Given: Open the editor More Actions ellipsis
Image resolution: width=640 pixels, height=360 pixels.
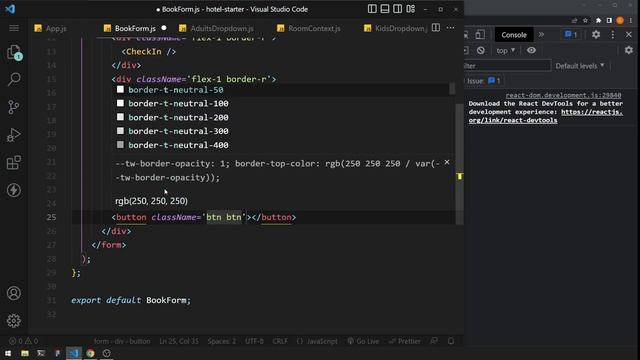Looking at the screenshot, I should 450,28.
